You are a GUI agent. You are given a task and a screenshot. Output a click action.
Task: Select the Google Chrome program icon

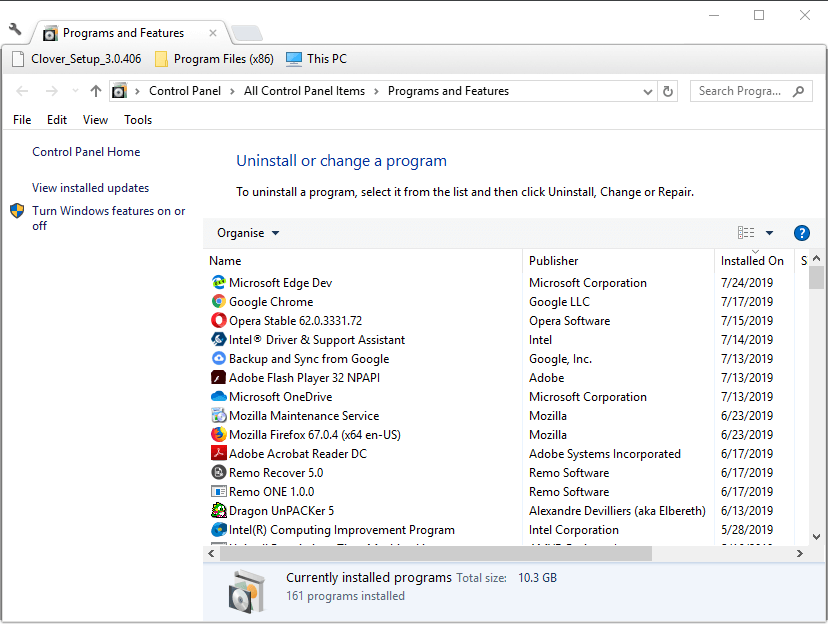point(219,301)
